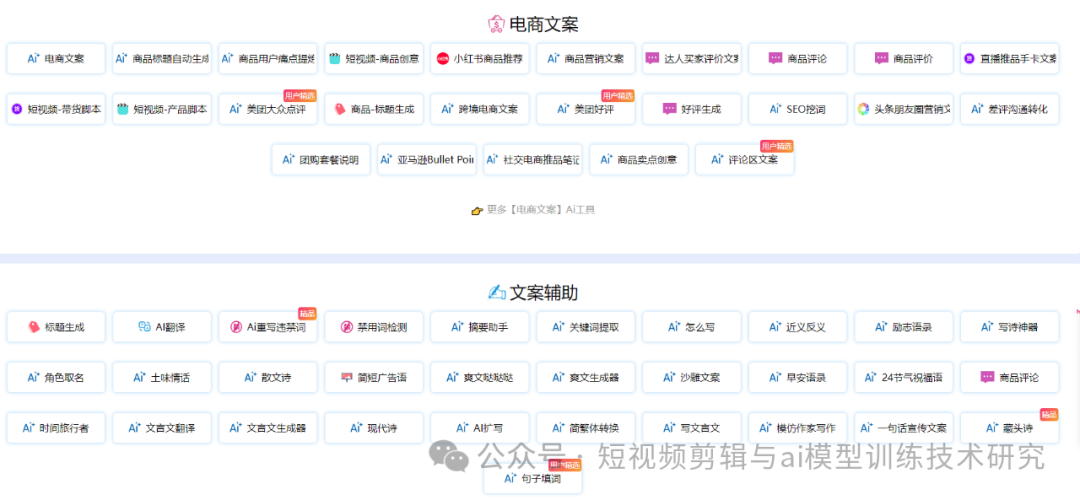The width and height of the screenshot is (1080, 500).
Task: Click the clapperboard icon on 短视频-产品脚本
Action: coord(123,110)
